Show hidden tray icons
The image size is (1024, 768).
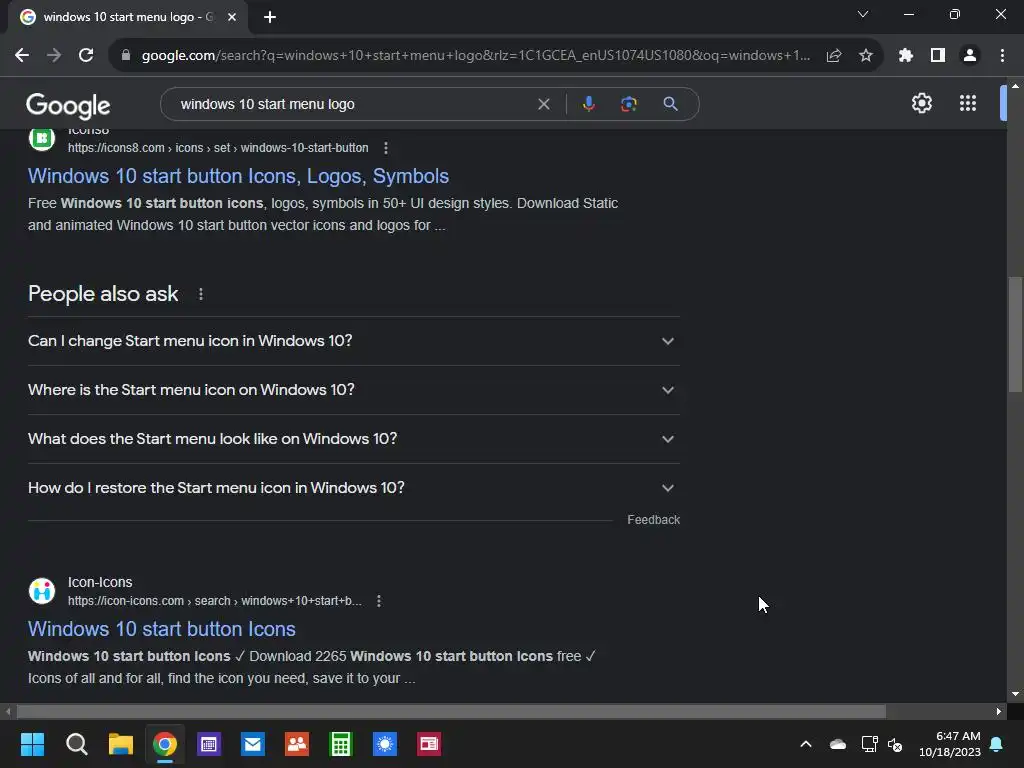coord(806,744)
